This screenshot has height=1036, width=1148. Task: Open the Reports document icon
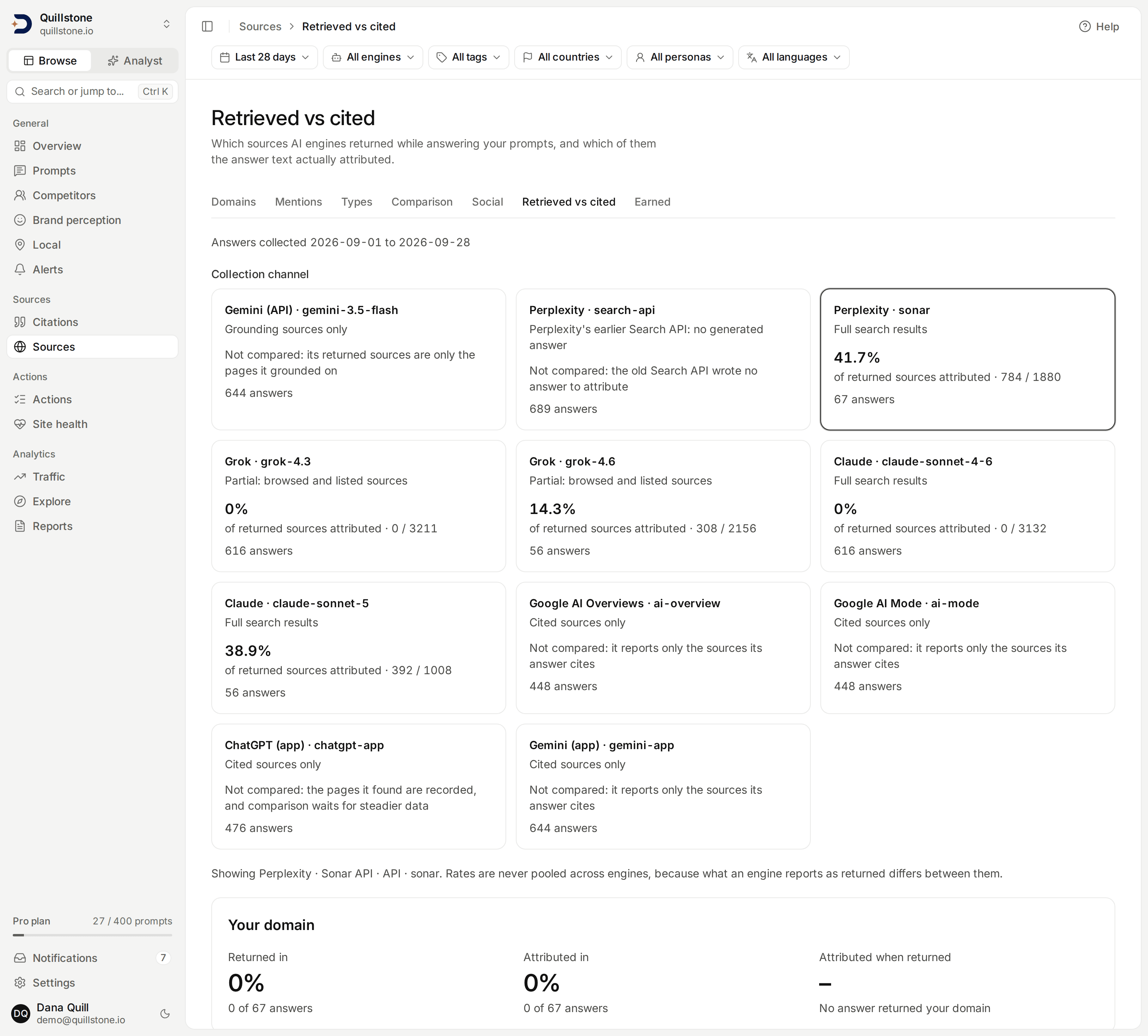pyautogui.click(x=20, y=526)
